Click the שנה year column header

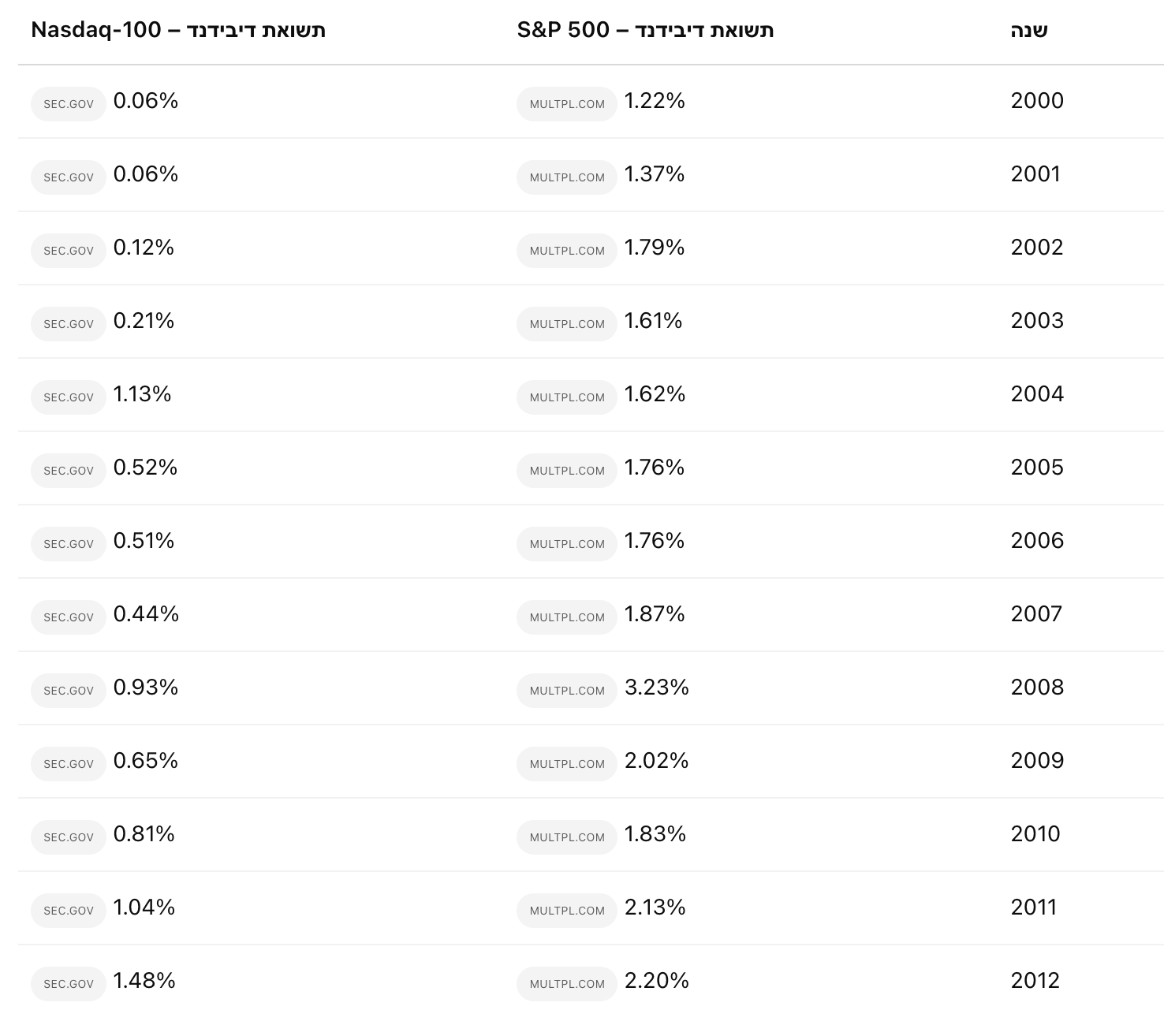click(1029, 30)
